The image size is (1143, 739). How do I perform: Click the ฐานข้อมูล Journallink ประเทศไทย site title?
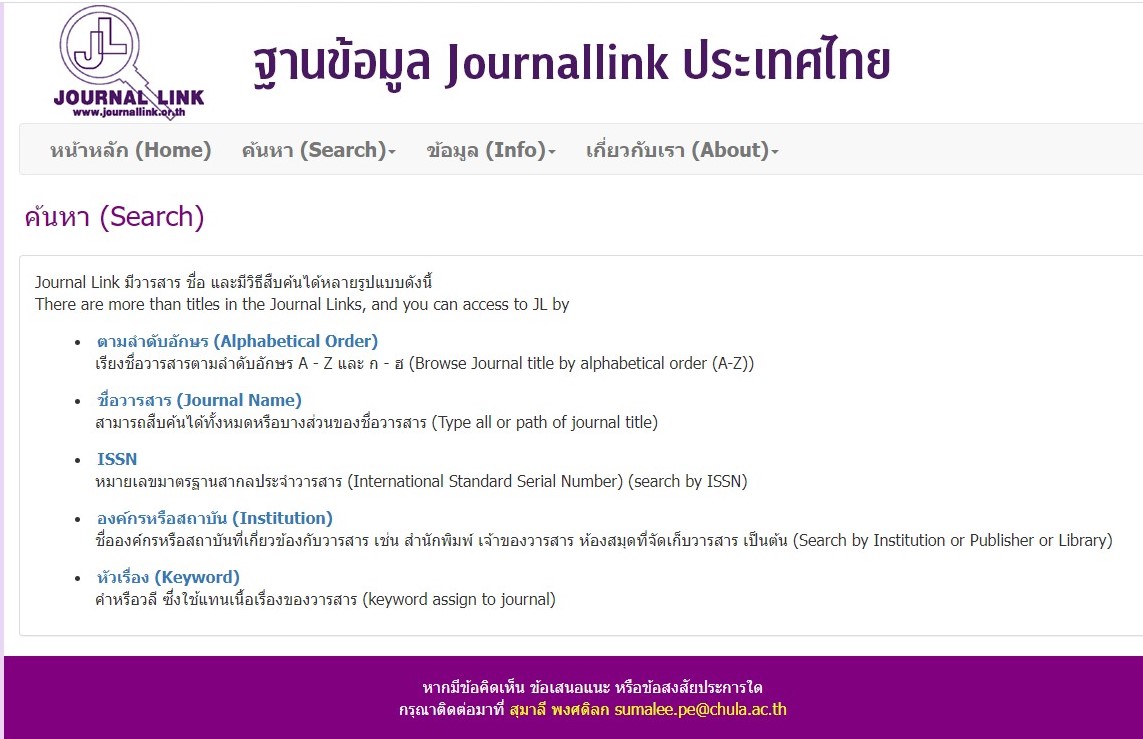[570, 62]
